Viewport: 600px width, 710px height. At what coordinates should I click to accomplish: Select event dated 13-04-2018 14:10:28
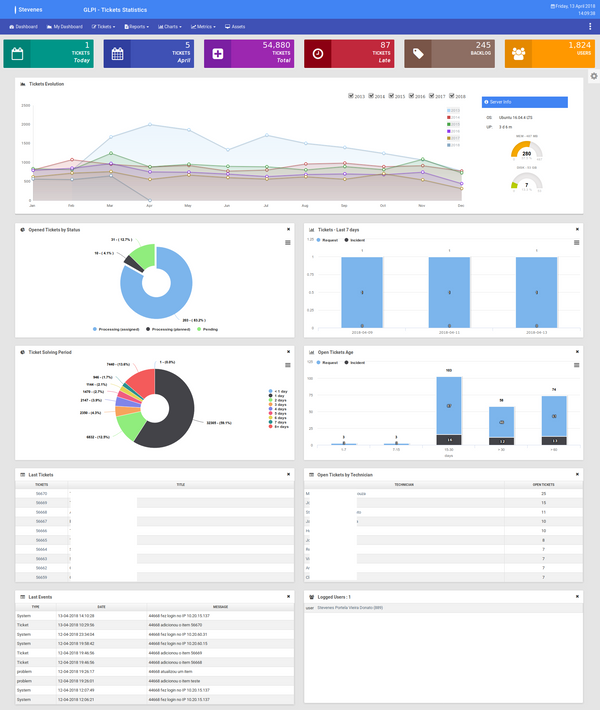click(154, 616)
